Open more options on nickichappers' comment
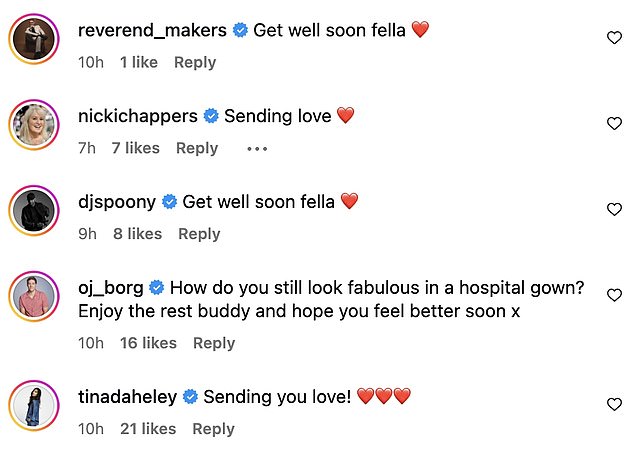The height and width of the screenshot is (455, 634). tap(257, 148)
